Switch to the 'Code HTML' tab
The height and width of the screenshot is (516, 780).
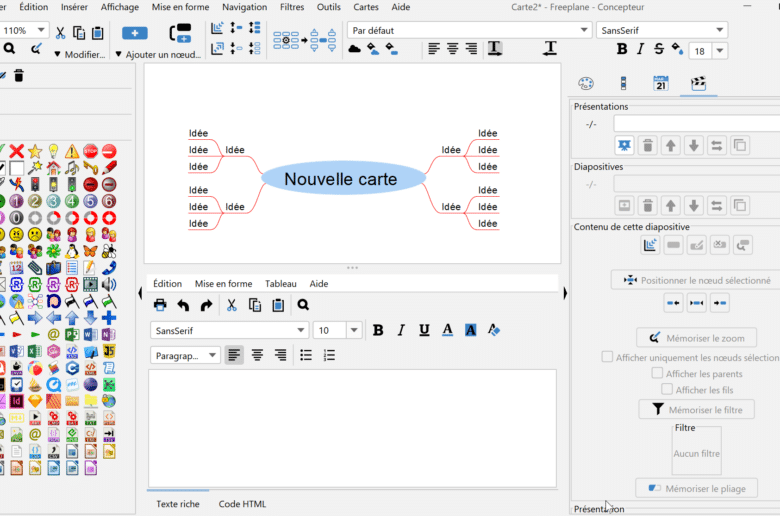tap(242, 504)
